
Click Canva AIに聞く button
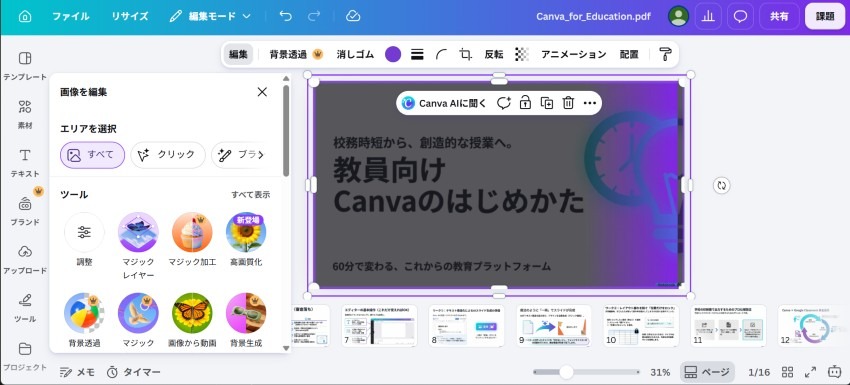click(x=445, y=103)
